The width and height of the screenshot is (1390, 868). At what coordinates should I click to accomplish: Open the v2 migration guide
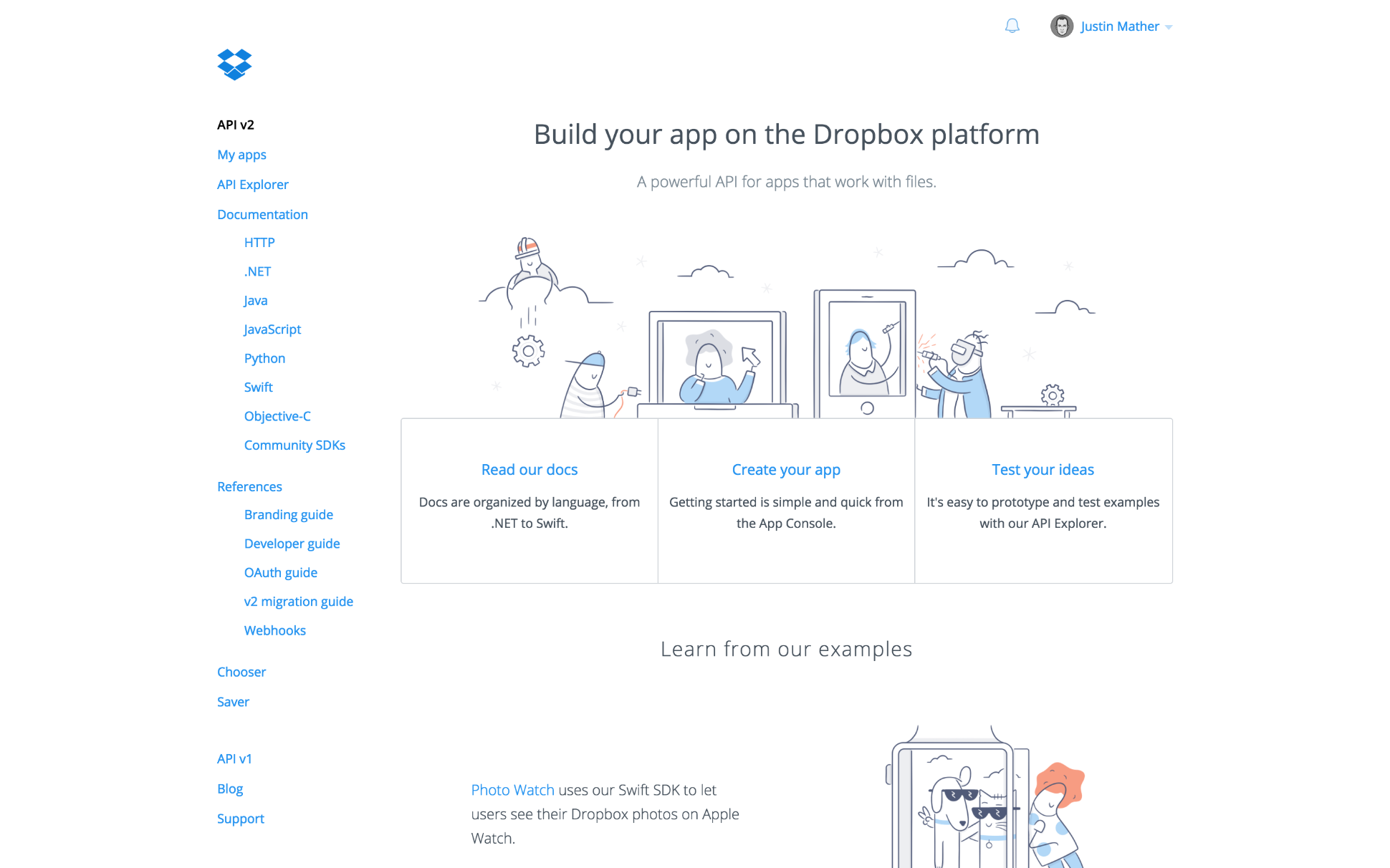coord(299,601)
